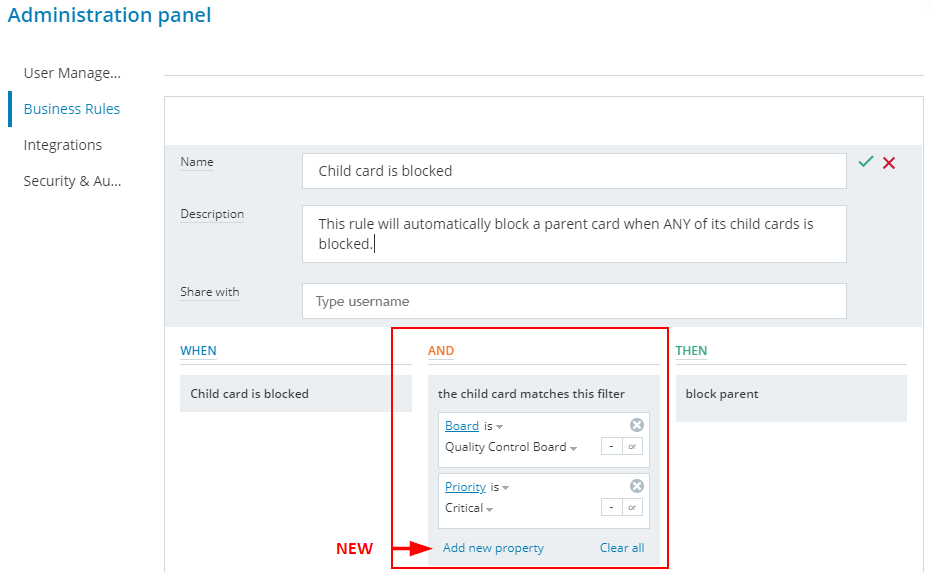Confirm rule with the green checkmark icon
This screenshot has height=572, width=931.
(x=866, y=162)
